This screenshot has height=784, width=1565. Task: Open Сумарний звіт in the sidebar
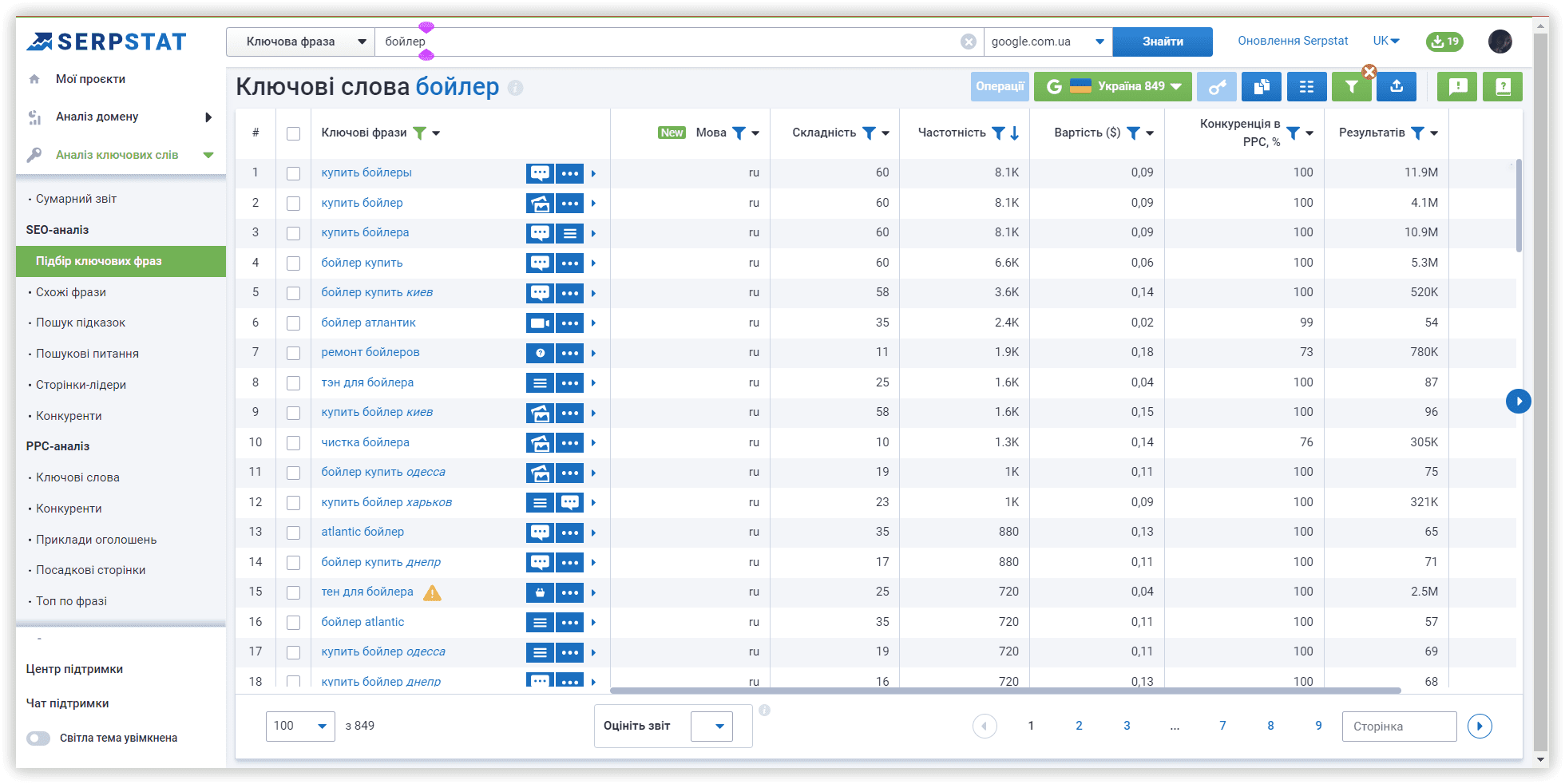[76, 199]
